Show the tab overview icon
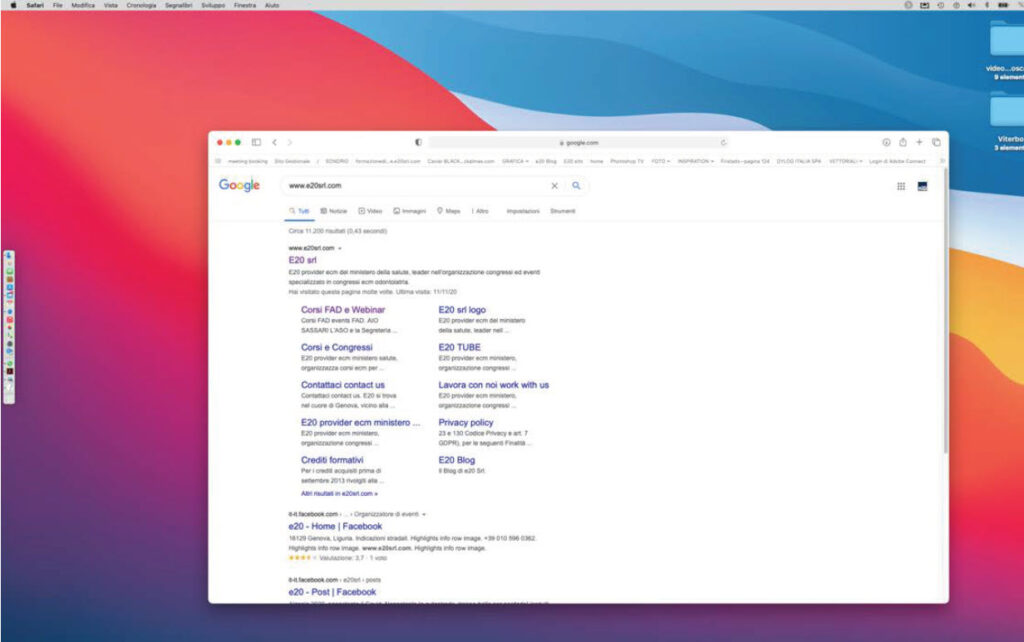1024x642 pixels. (x=936, y=142)
